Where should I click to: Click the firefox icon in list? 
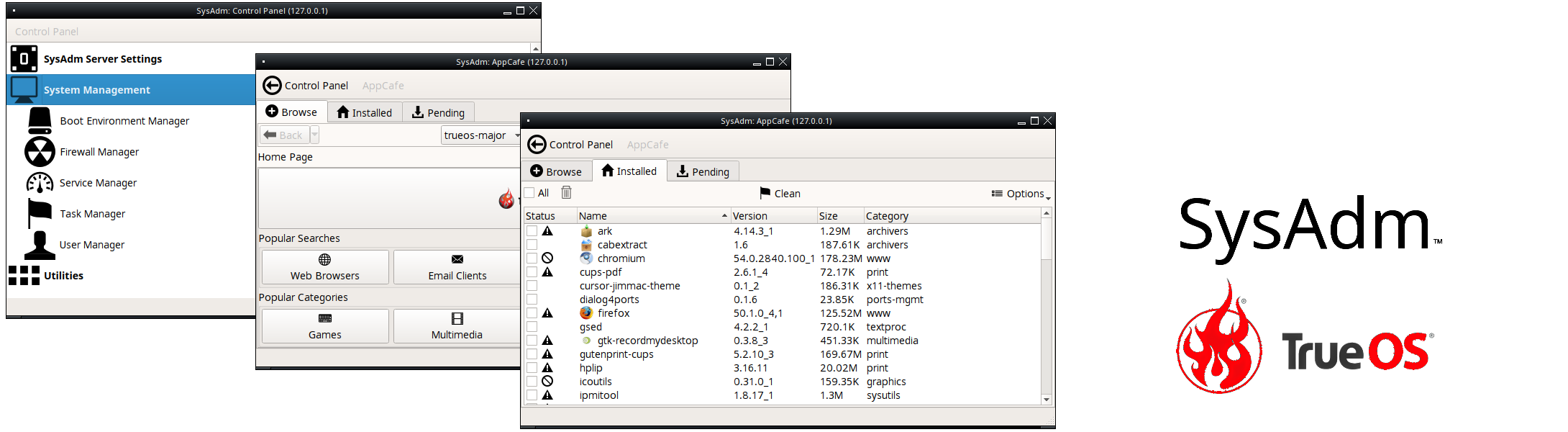tap(586, 313)
